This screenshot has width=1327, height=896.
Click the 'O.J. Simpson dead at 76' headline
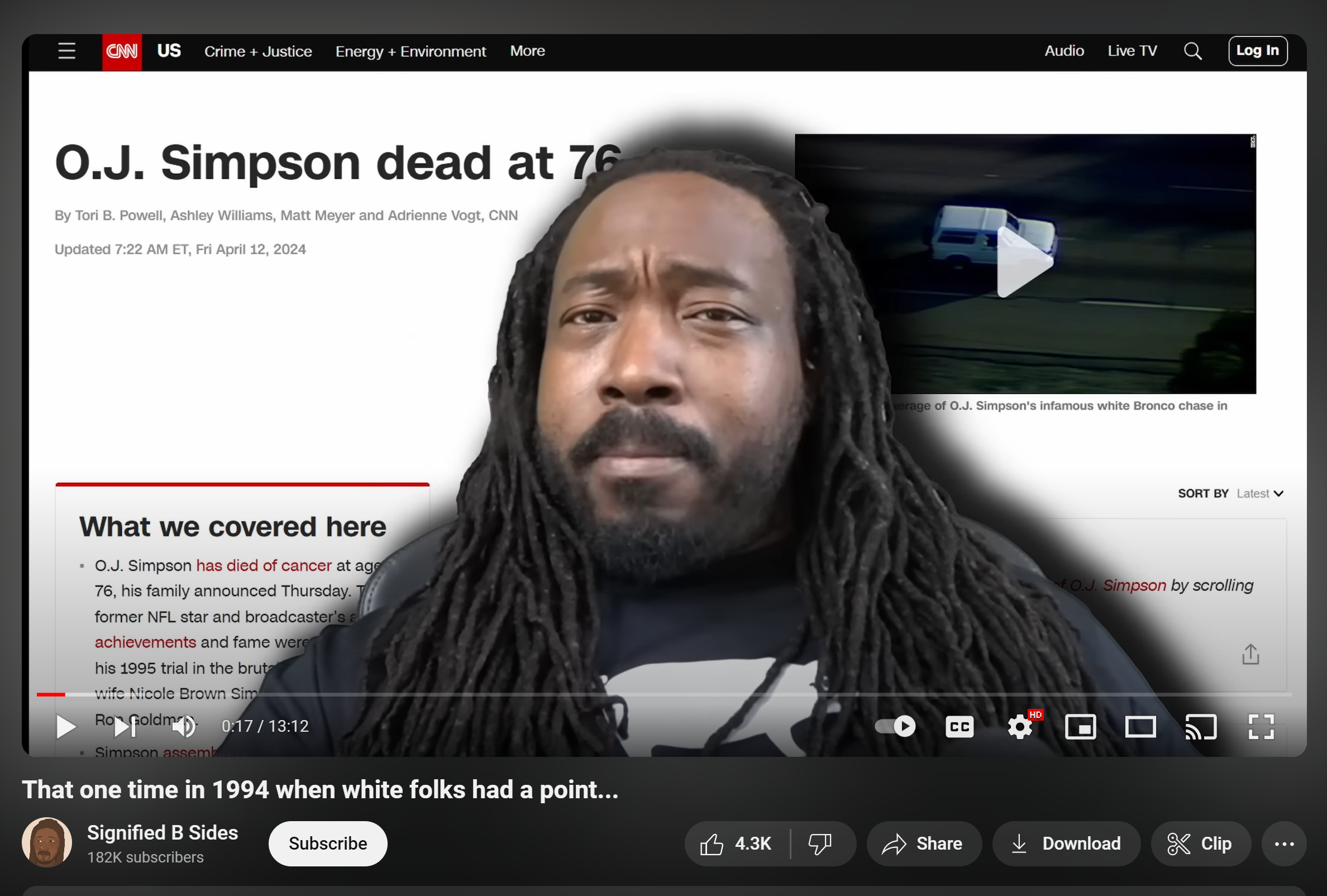[338, 163]
